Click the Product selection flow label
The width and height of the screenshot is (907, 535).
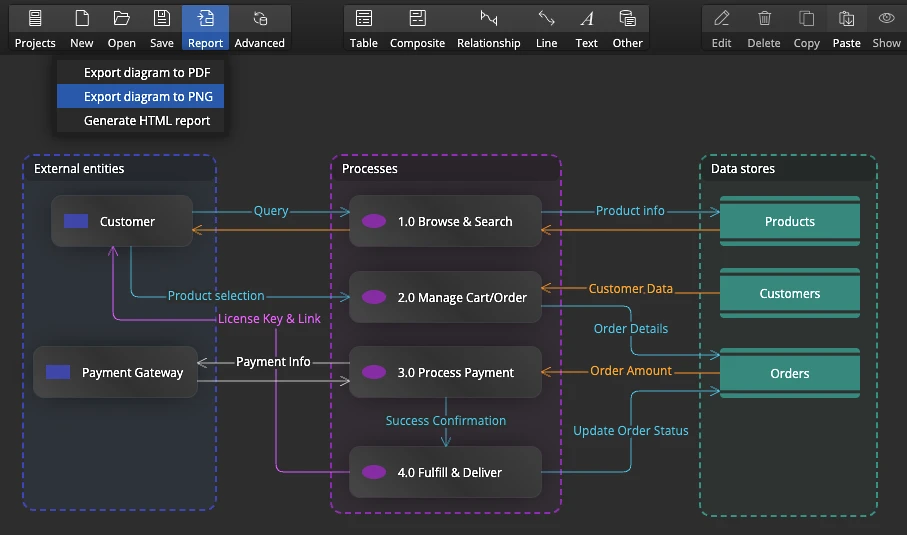click(x=216, y=296)
